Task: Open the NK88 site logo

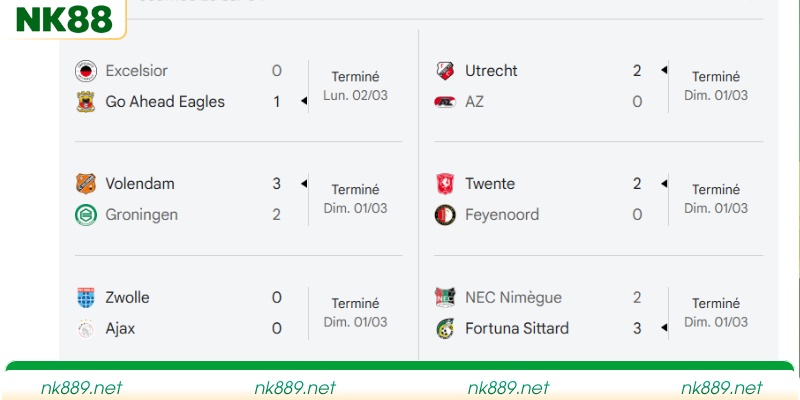Action: pos(62,19)
